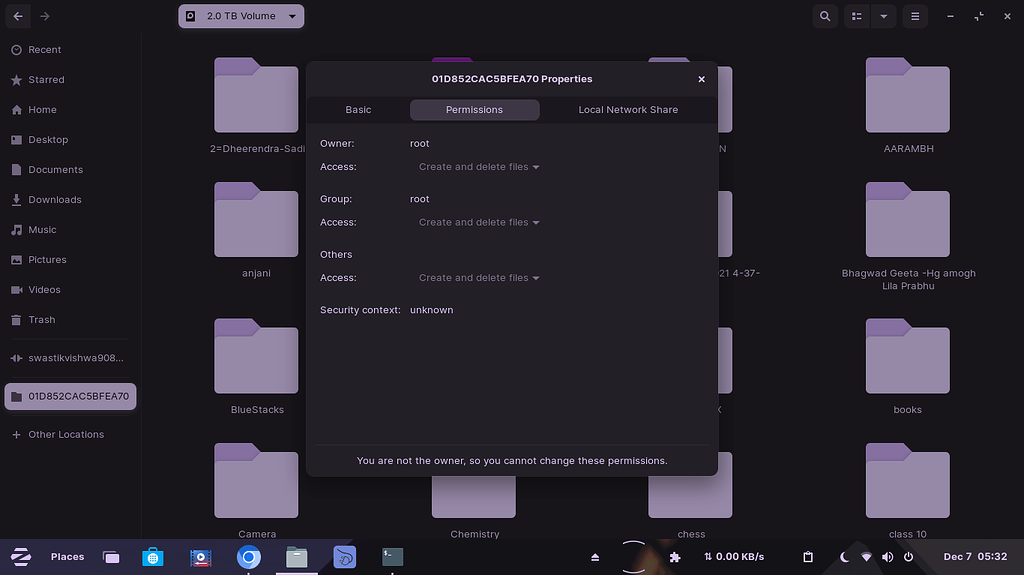Click the workspace overview taskbar icon
The height and width of the screenshot is (575, 1024).
click(111, 557)
